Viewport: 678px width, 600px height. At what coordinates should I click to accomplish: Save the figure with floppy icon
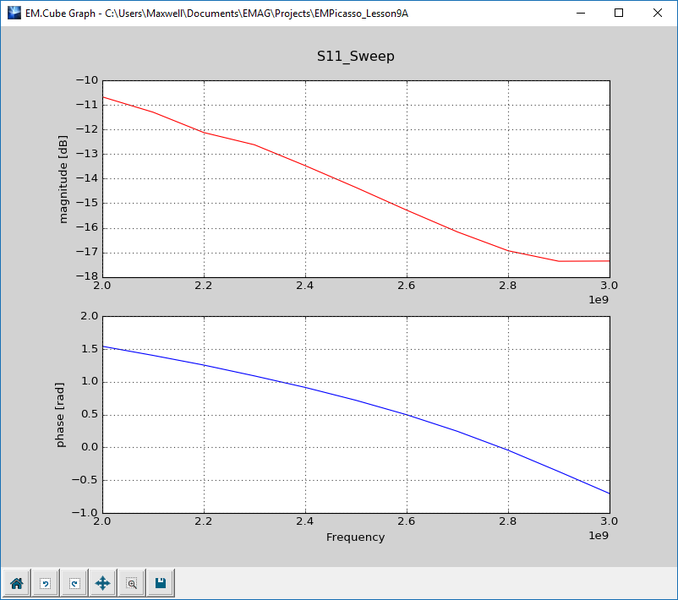161,583
